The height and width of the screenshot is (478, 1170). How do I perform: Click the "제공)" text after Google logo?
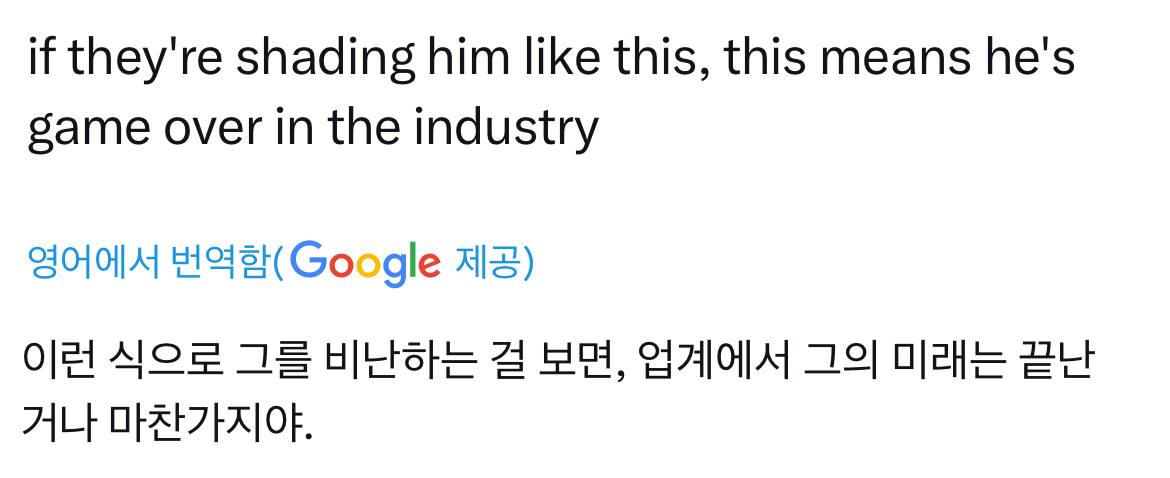tap(494, 262)
